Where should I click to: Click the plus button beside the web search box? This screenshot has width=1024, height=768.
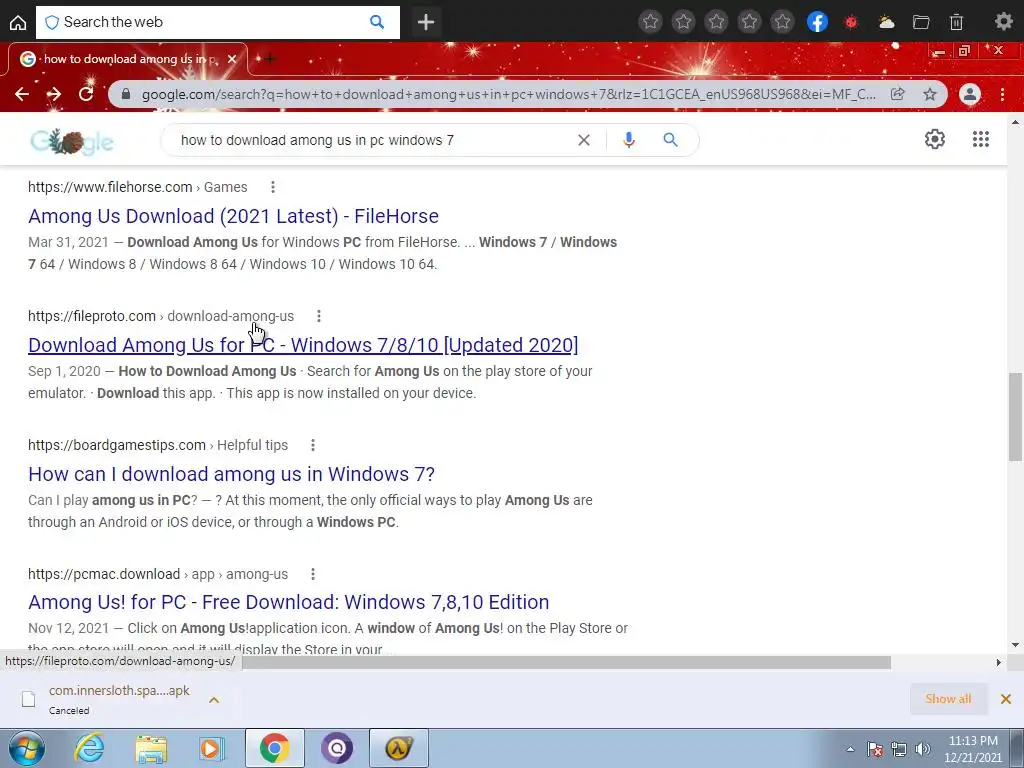coord(426,23)
